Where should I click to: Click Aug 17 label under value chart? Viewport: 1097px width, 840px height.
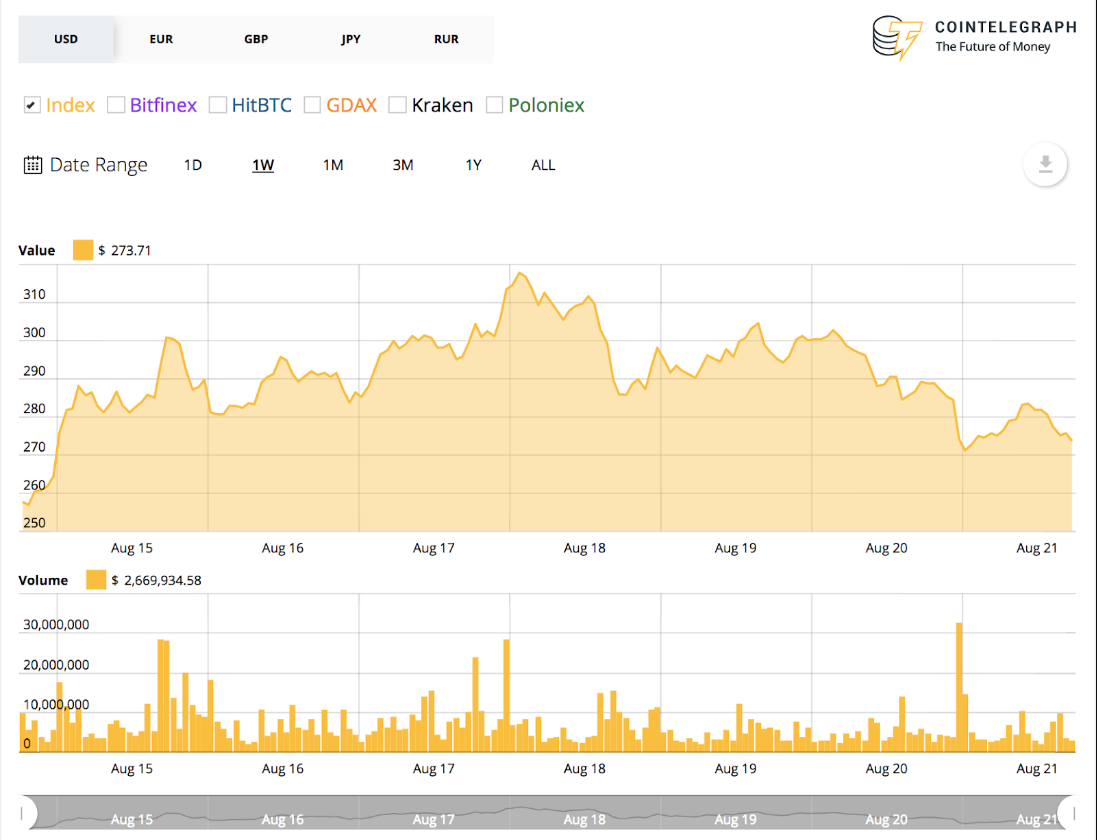tap(434, 548)
